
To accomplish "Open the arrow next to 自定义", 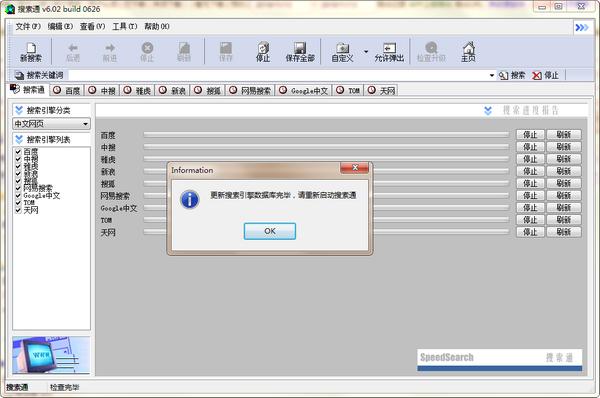I will [366, 51].
